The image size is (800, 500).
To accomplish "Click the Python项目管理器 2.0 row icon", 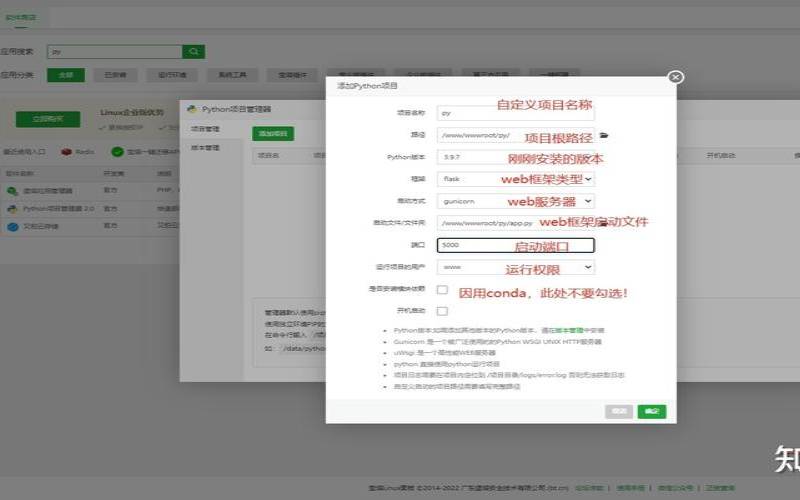I will point(12,209).
